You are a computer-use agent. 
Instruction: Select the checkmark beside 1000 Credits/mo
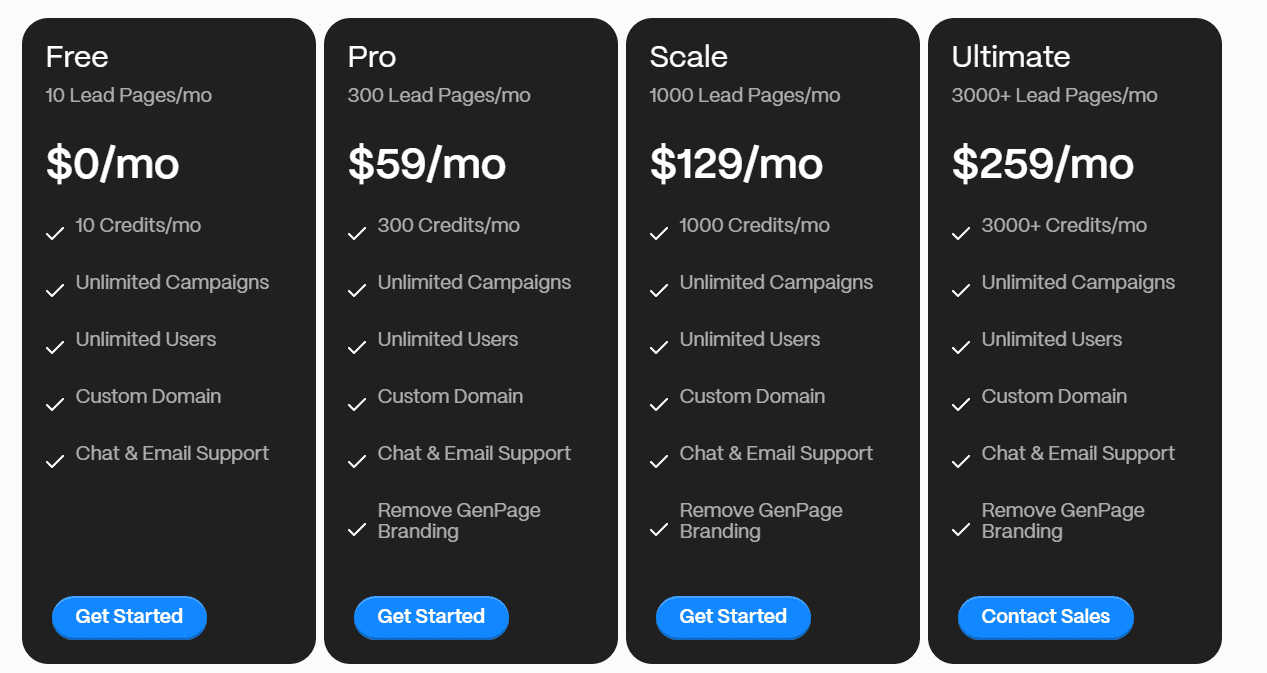tap(659, 233)
